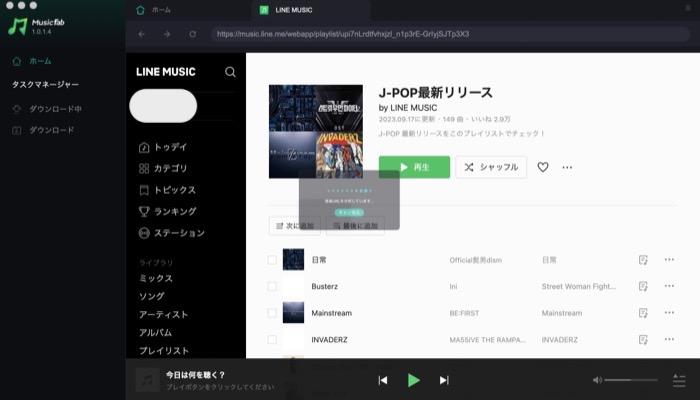
Task: Open ミックス in library
Action: pyautogui.click(x=156, y=279)
